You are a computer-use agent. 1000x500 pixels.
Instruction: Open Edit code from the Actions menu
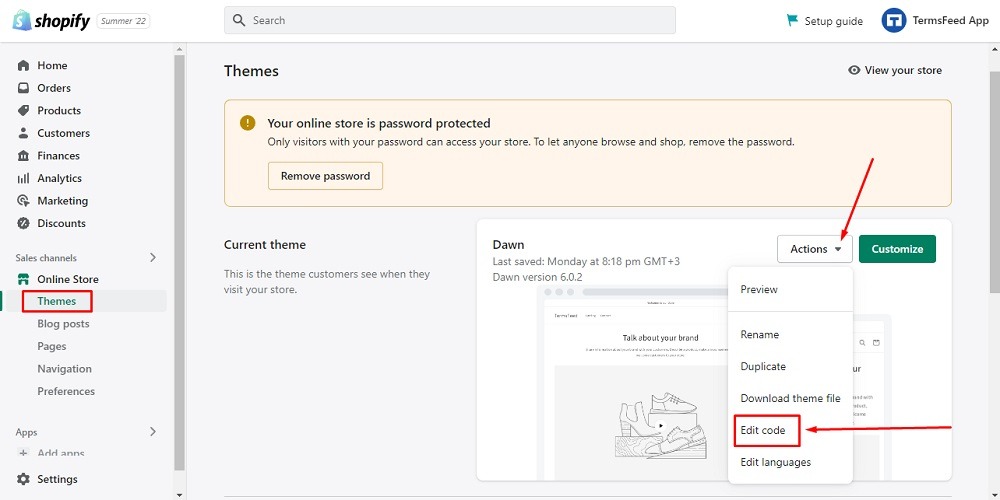tap(762, 430)
